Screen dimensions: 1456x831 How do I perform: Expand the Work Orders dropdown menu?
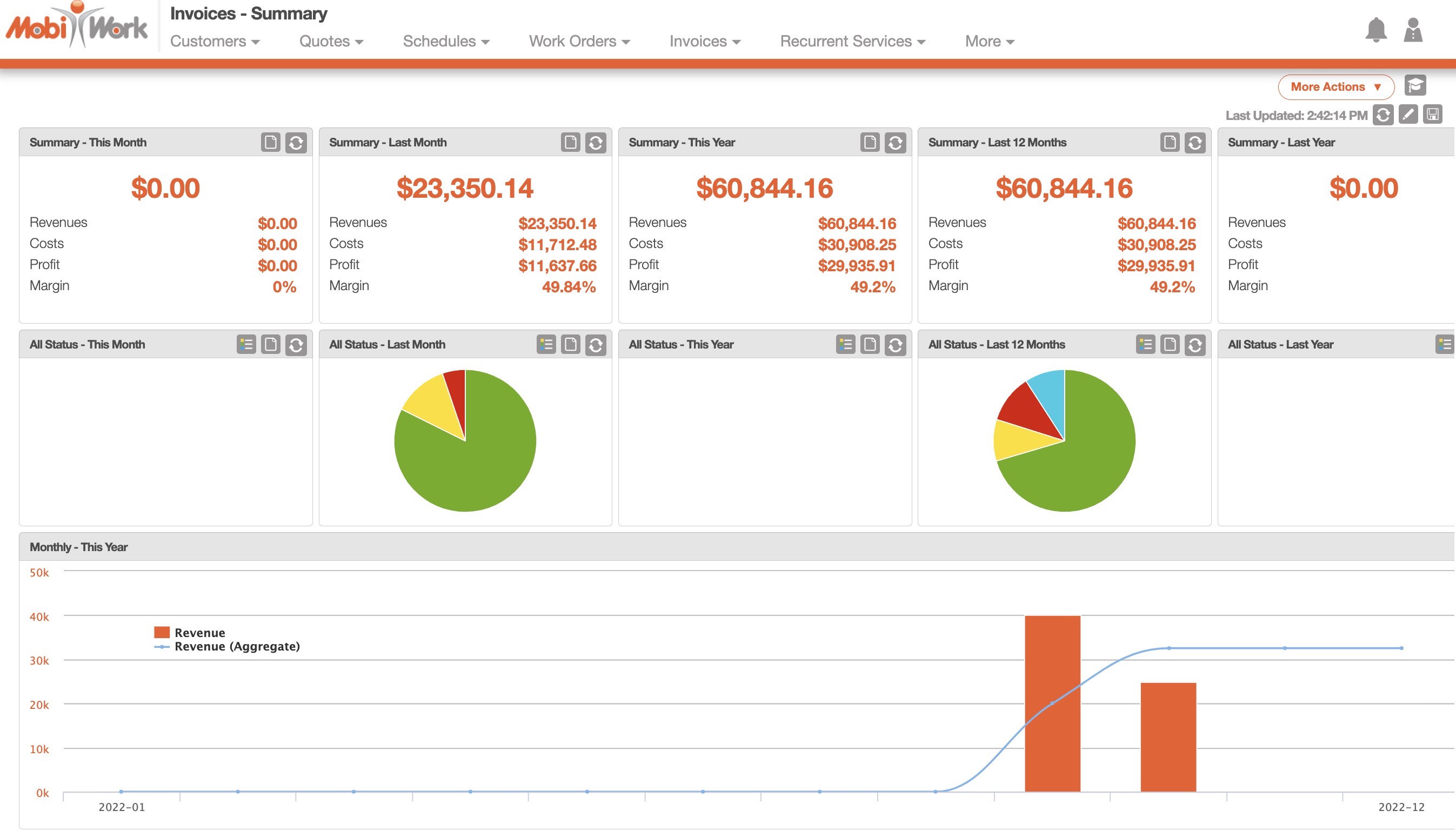coord(579,41)
